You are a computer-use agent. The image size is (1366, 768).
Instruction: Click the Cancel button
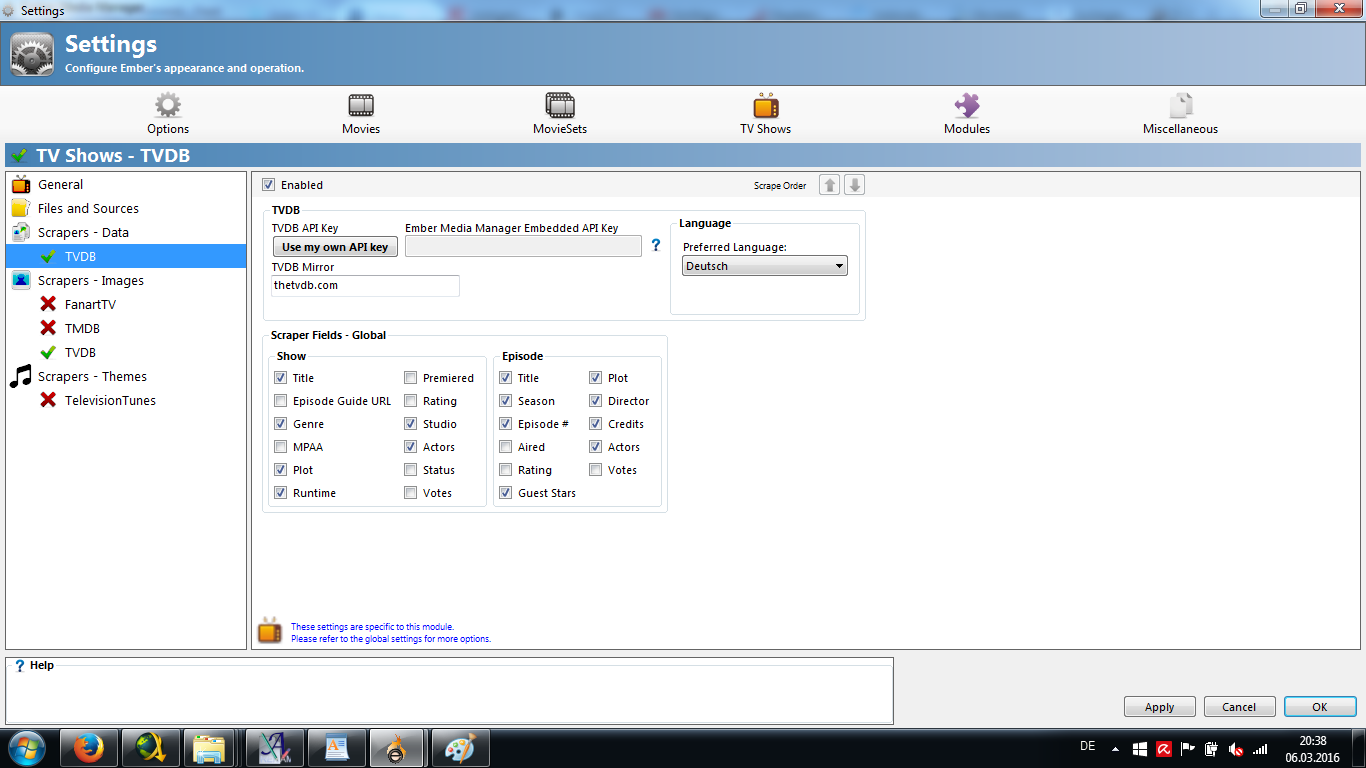point(1239,707)
